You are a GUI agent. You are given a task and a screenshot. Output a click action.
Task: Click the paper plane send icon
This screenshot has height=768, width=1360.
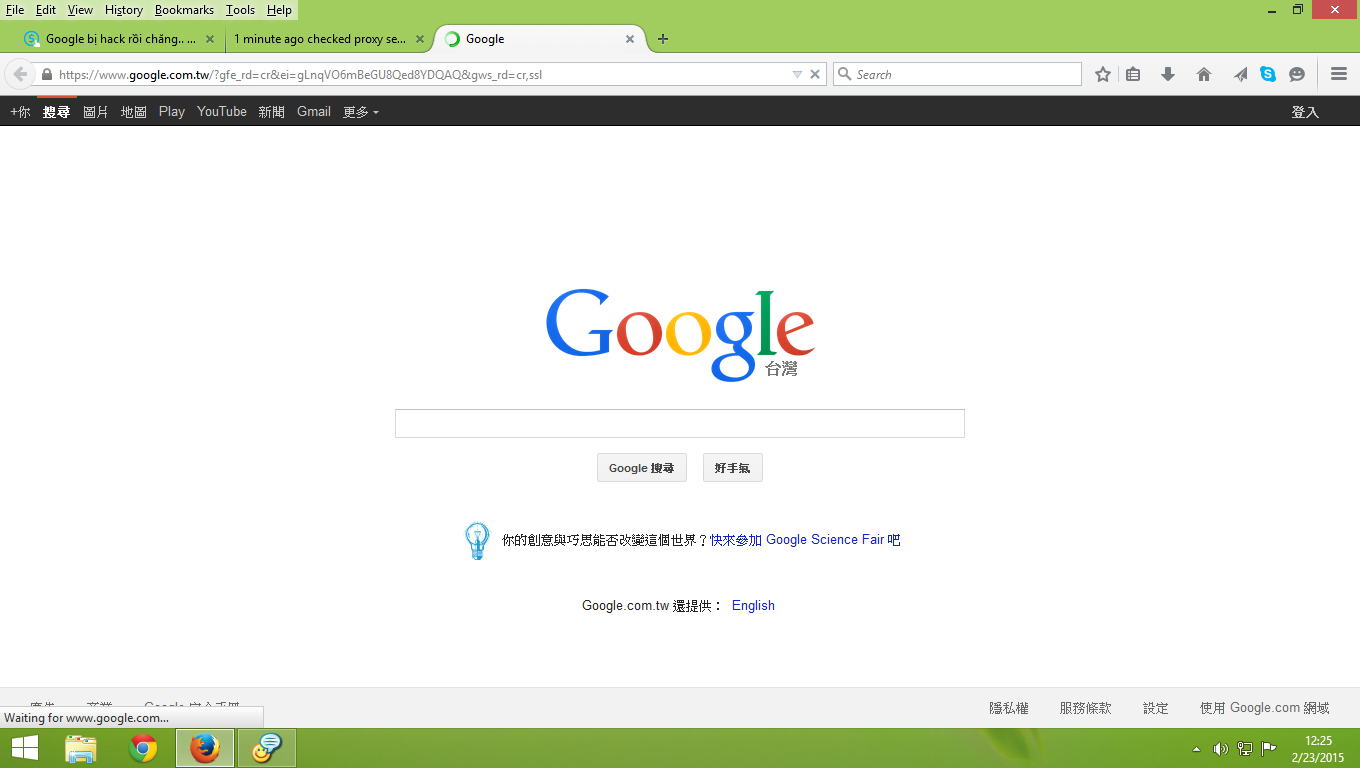coord(1240,74)
